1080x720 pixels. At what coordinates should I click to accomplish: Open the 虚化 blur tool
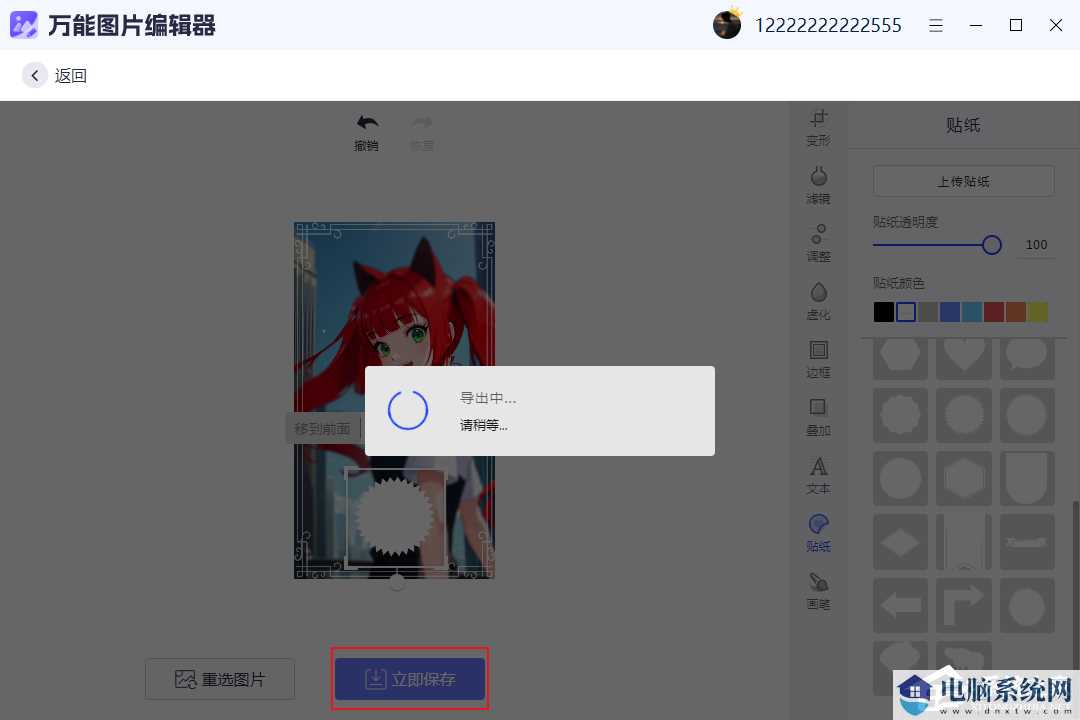tap(818, 302)
